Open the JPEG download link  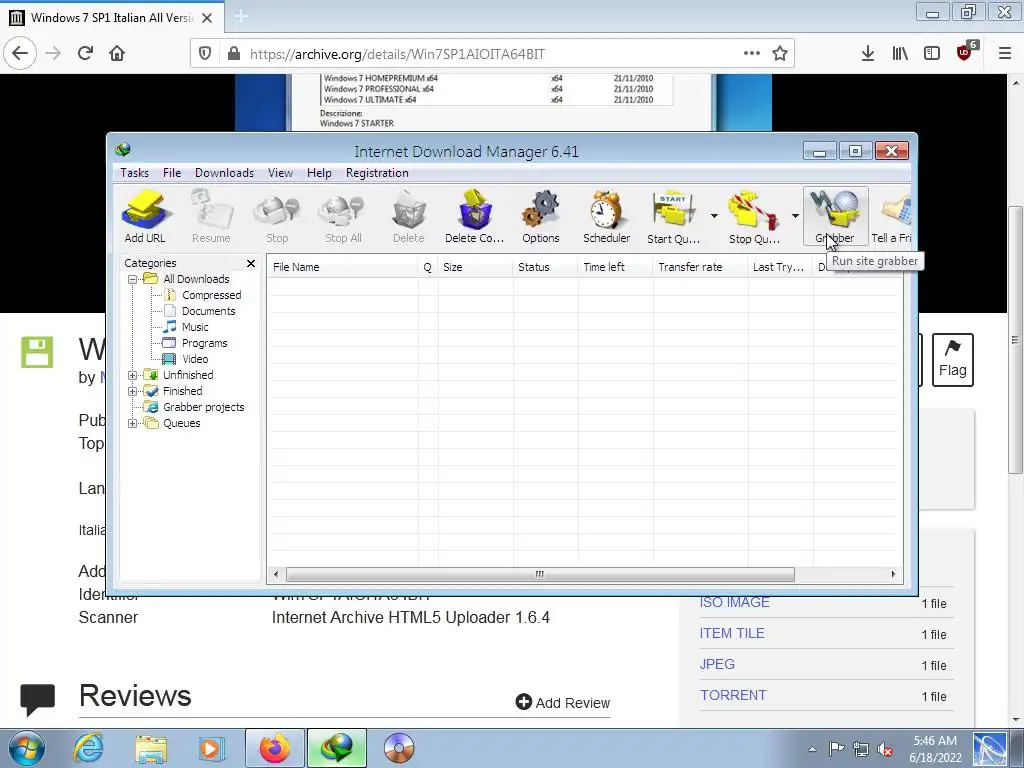(x=717, y=664)
